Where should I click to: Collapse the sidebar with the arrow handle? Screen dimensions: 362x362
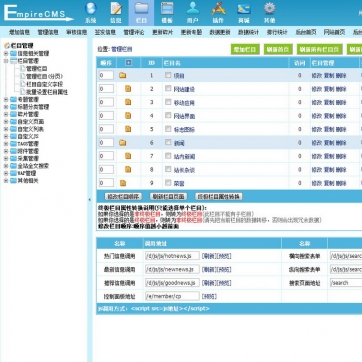(89, 200)
